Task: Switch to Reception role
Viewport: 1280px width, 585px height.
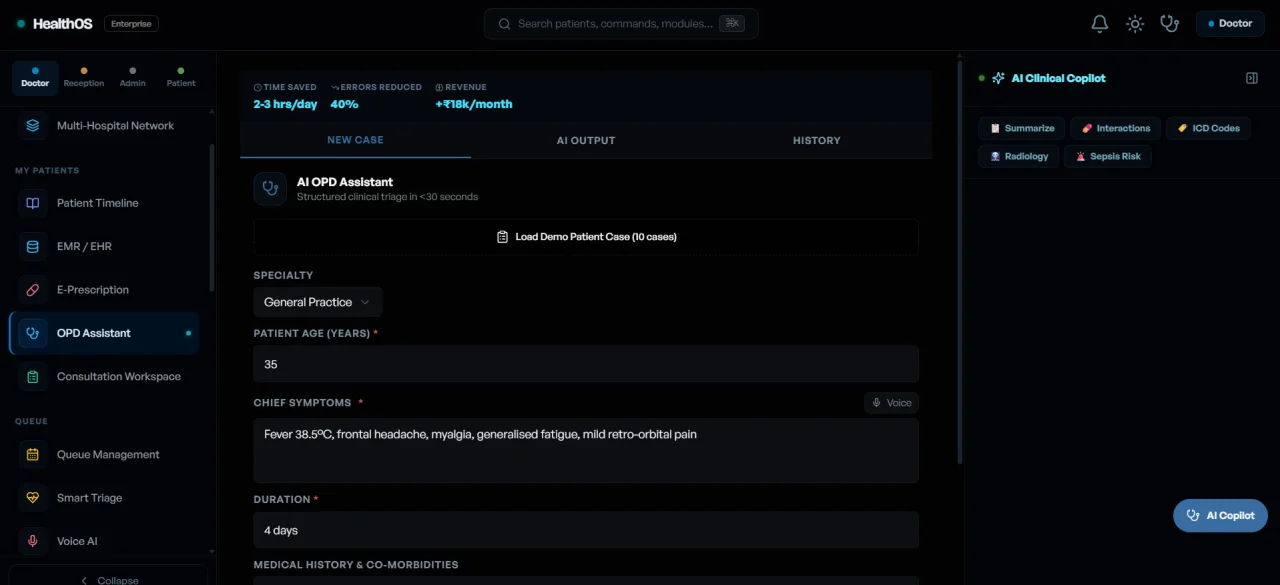Action: point(84,78)
